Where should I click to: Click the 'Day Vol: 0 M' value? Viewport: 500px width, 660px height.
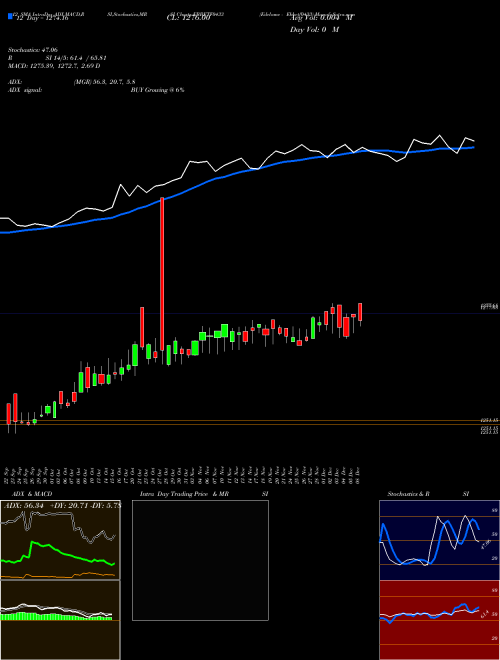(x=314, y=29)
